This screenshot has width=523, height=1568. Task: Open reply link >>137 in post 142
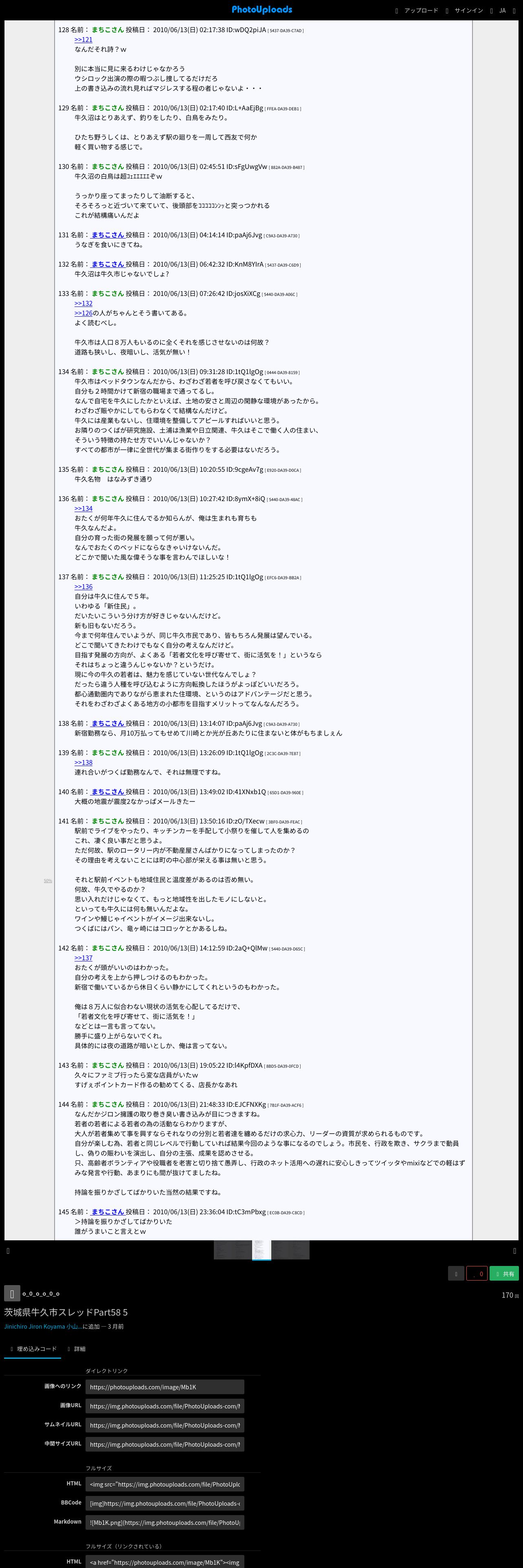(84, 958)
